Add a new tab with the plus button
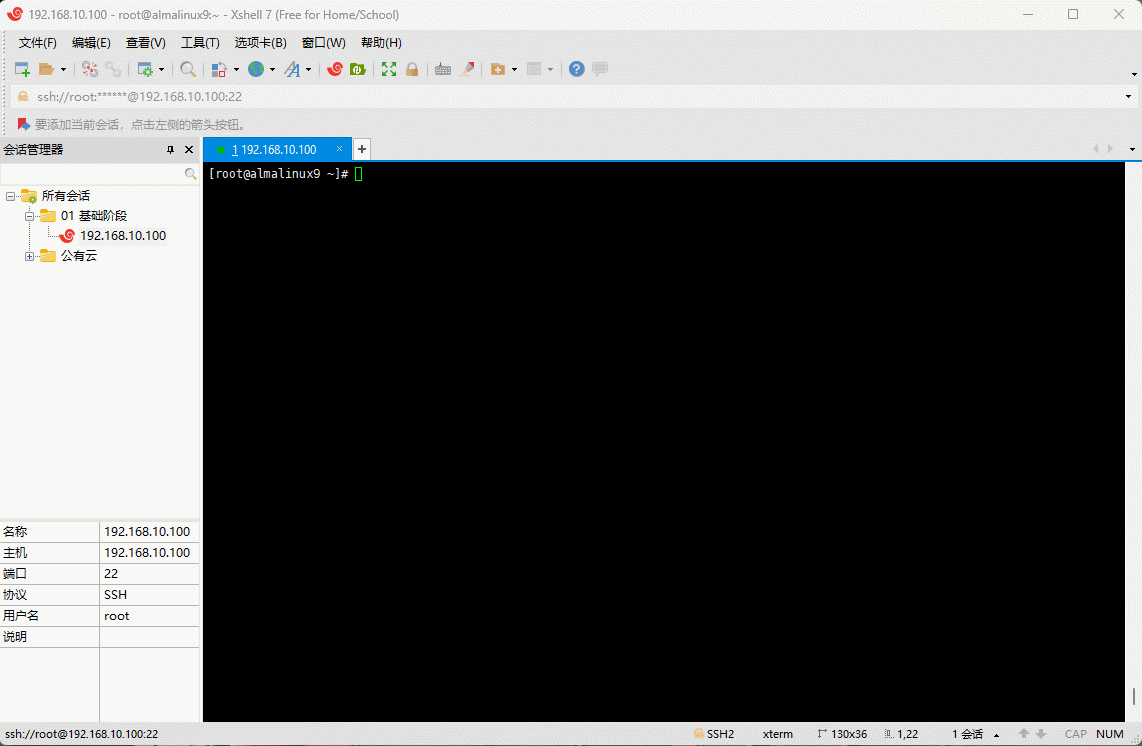The image size is (1142, 746). (362, 149)
